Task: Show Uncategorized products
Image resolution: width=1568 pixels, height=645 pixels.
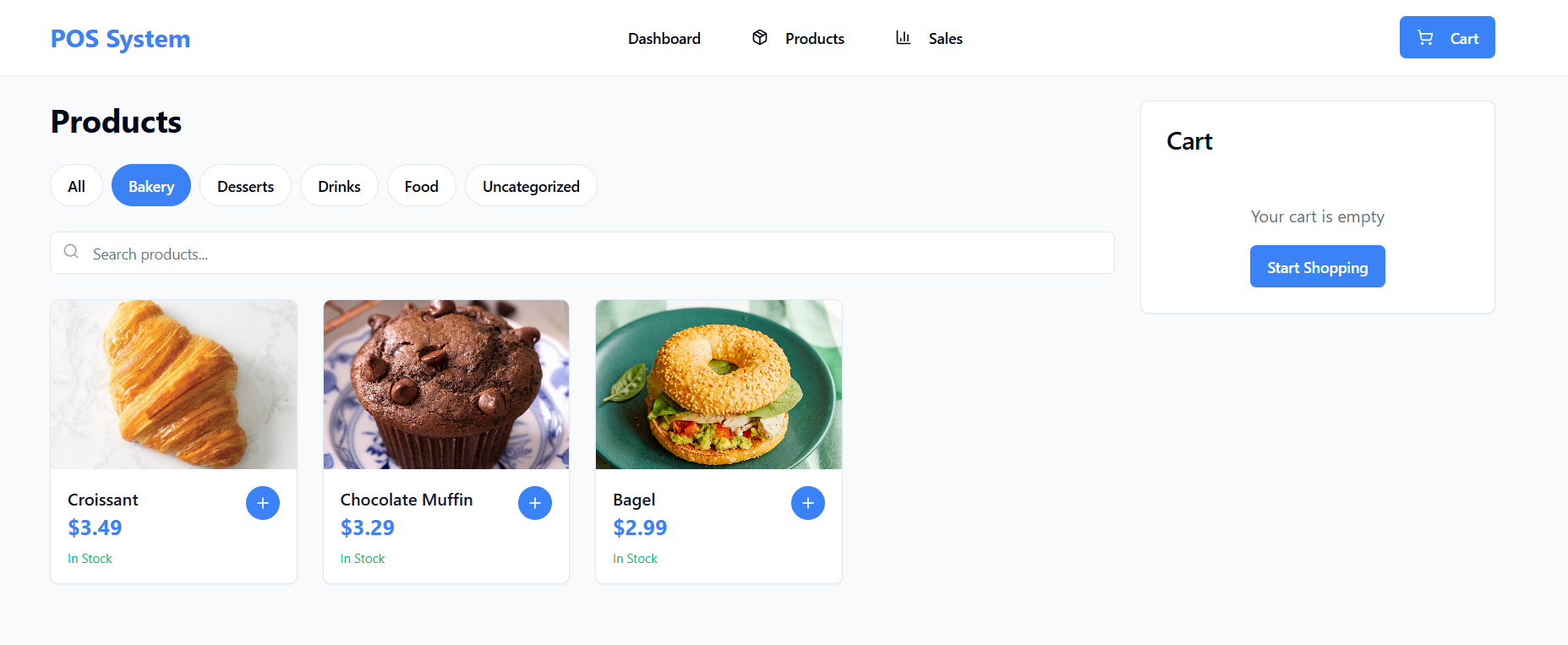Action: [x=531, y=186]
